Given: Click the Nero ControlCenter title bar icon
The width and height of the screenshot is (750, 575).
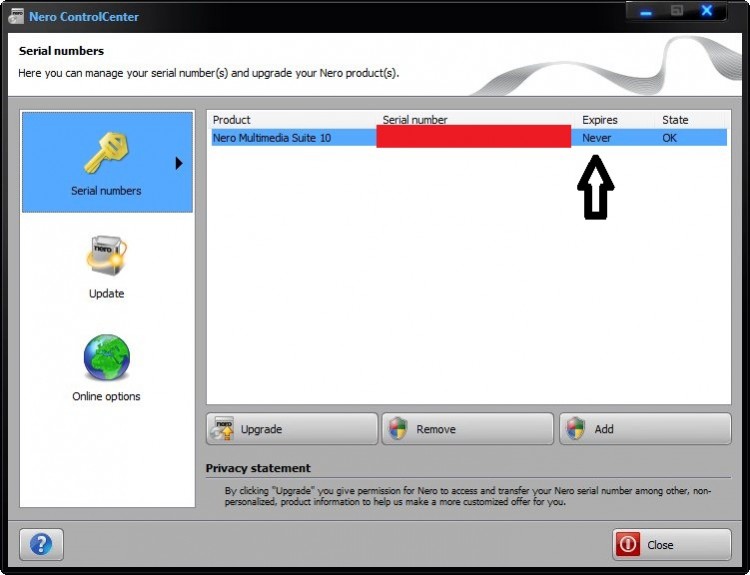Looking at the screenshot, I should click(16, 16).
